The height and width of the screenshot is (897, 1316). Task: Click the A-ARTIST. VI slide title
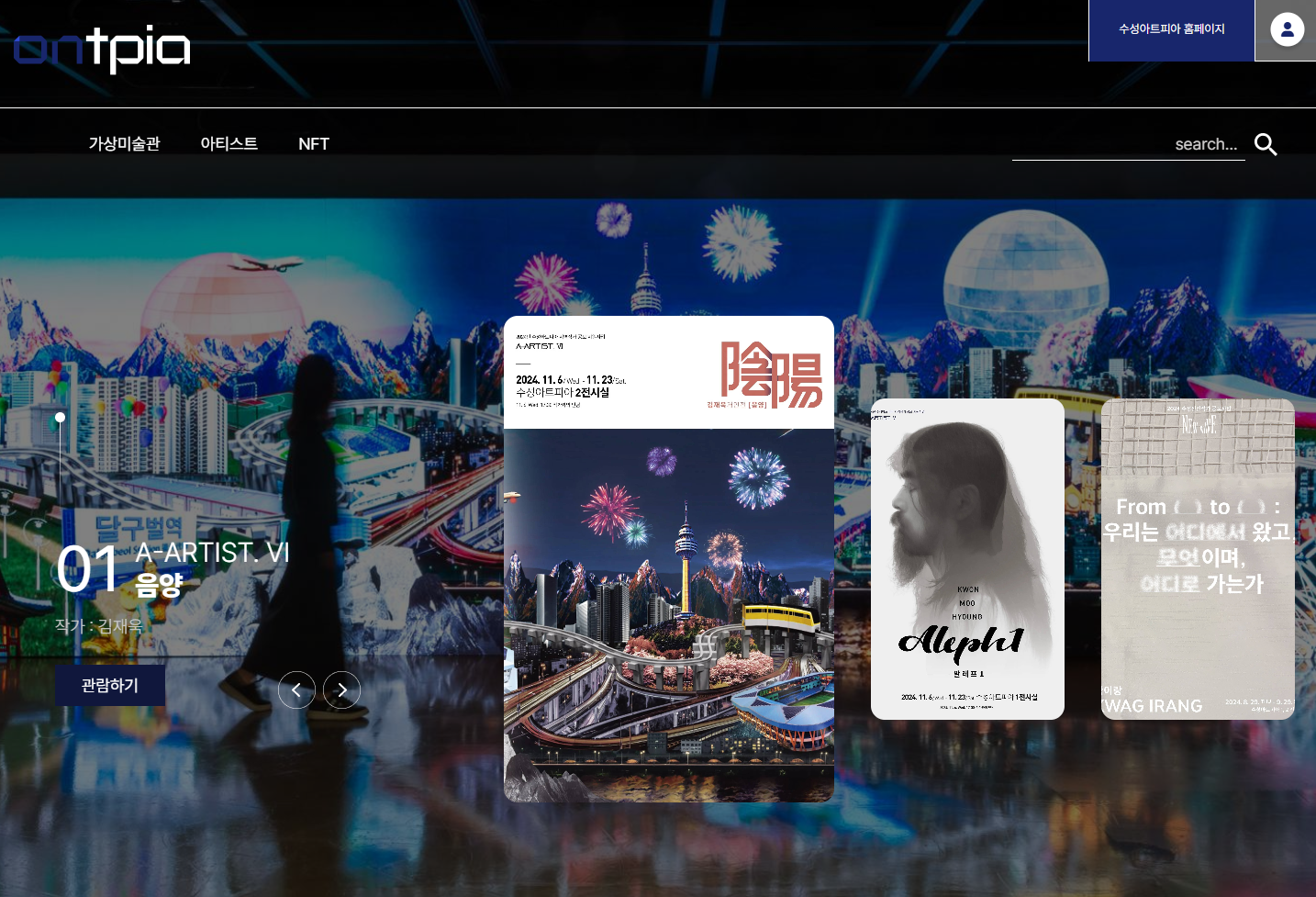tap(212, 553)
